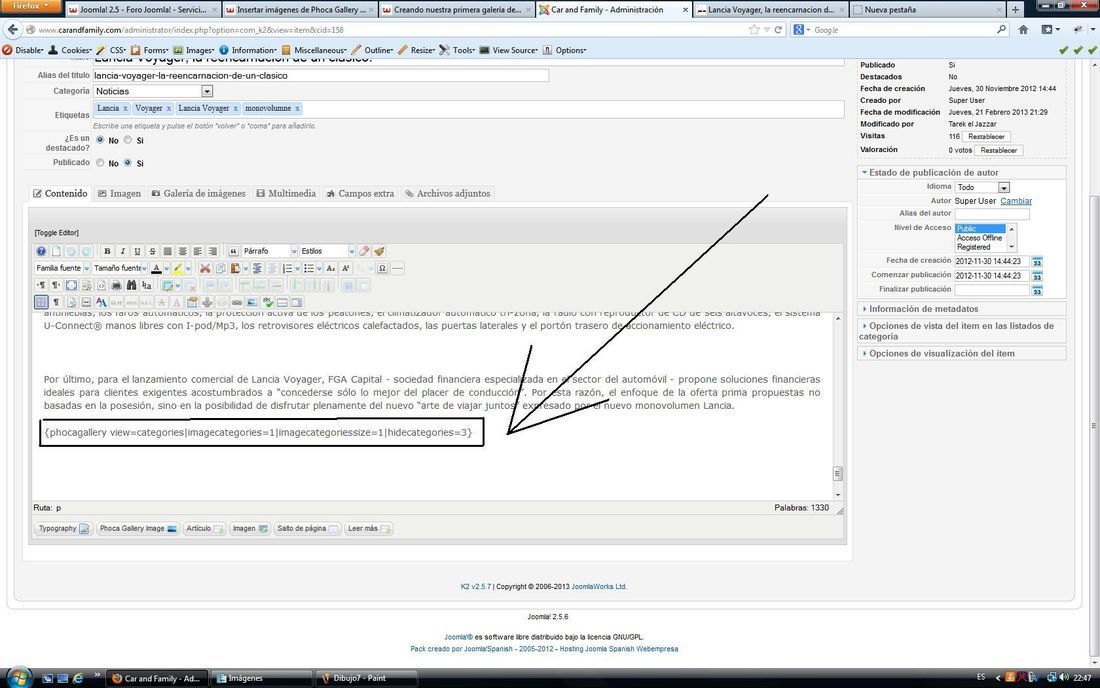Toggle the visual aid grid button
Screen dimensions: 1100x688
[x=41, y=302]
